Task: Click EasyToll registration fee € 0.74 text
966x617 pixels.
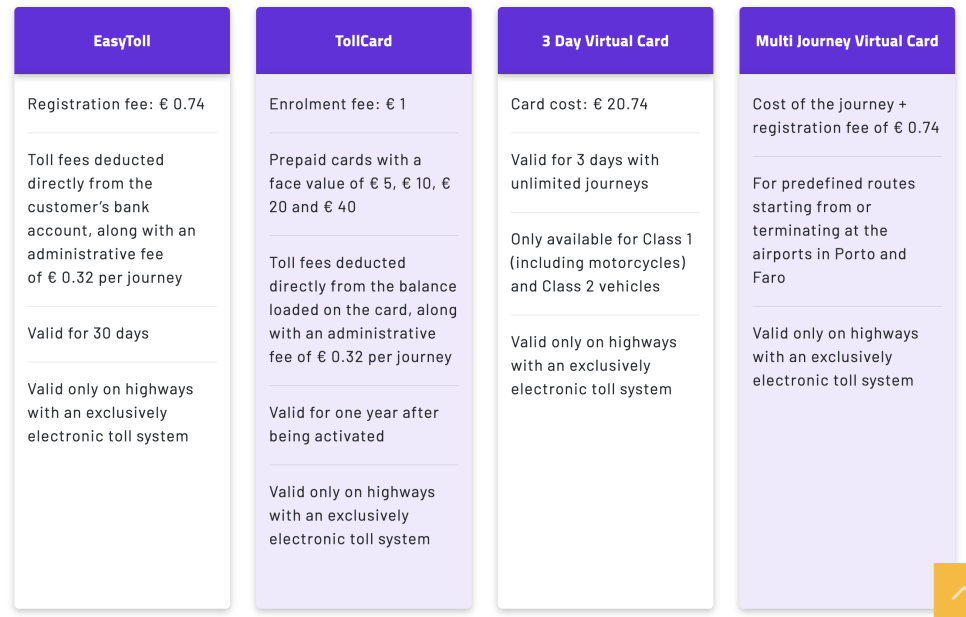Action: coord(116,104)
